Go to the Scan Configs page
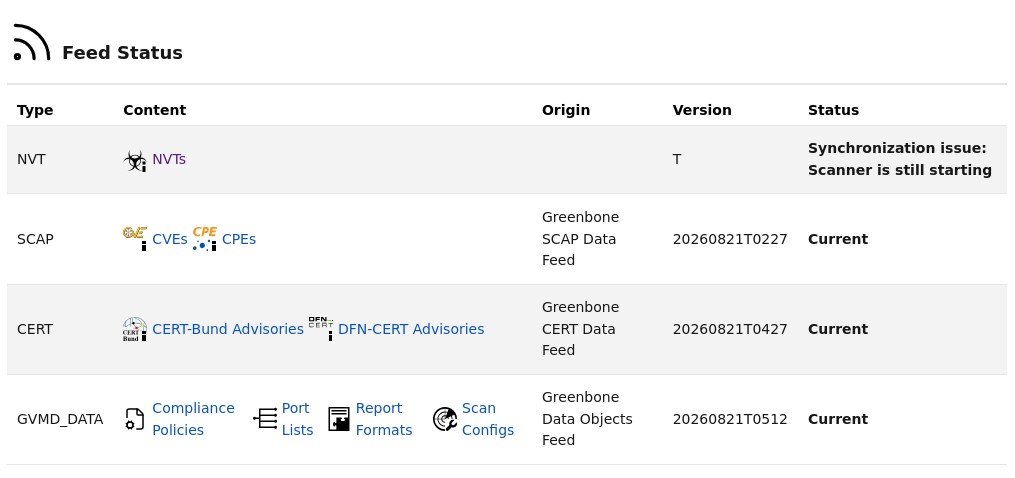Viewport: 1015px width, 478px height. pos(487,419)
